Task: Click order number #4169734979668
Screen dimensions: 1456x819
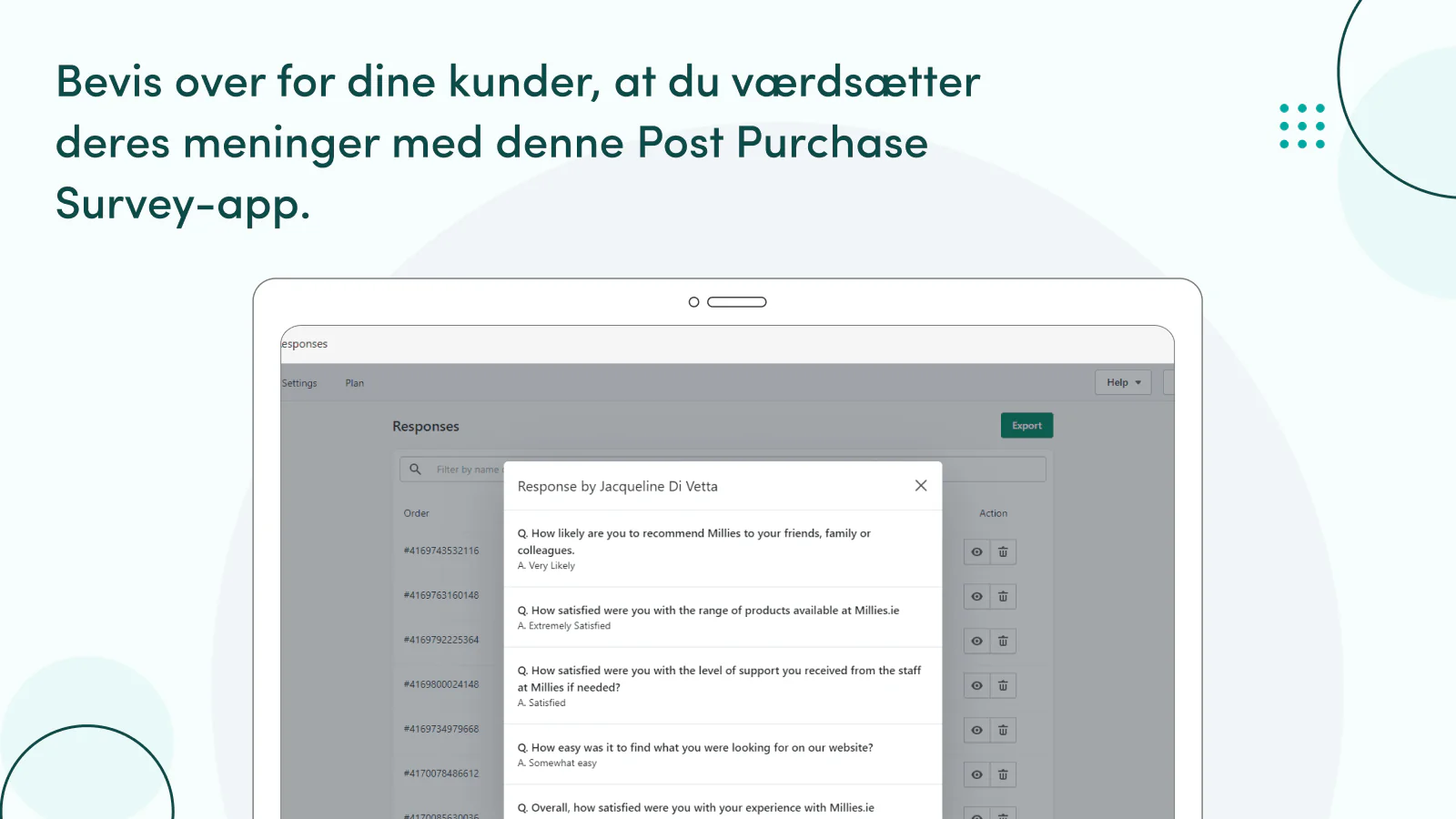Action: coord(441,729)
